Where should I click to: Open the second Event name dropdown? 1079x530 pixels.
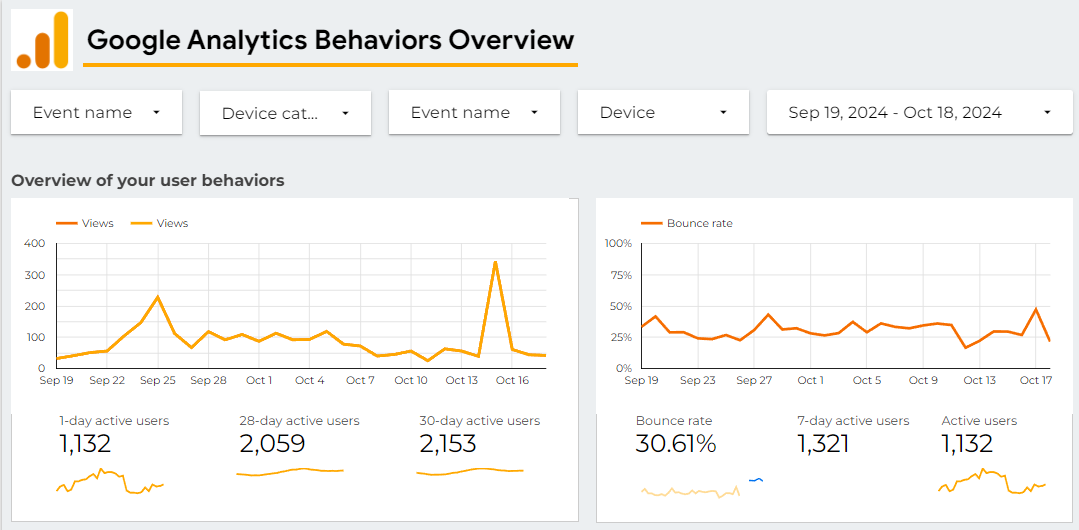tap(474, 112)
